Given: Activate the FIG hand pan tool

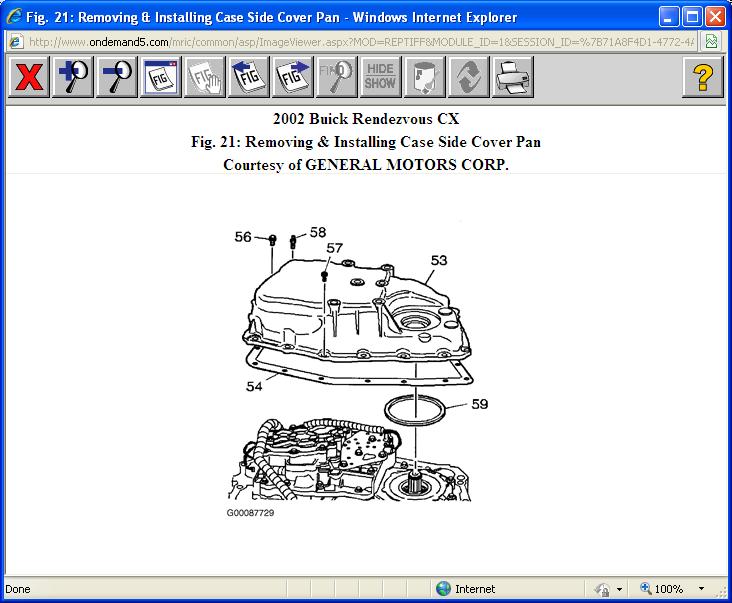Looking at the screenshot, I should click(205, 77).
